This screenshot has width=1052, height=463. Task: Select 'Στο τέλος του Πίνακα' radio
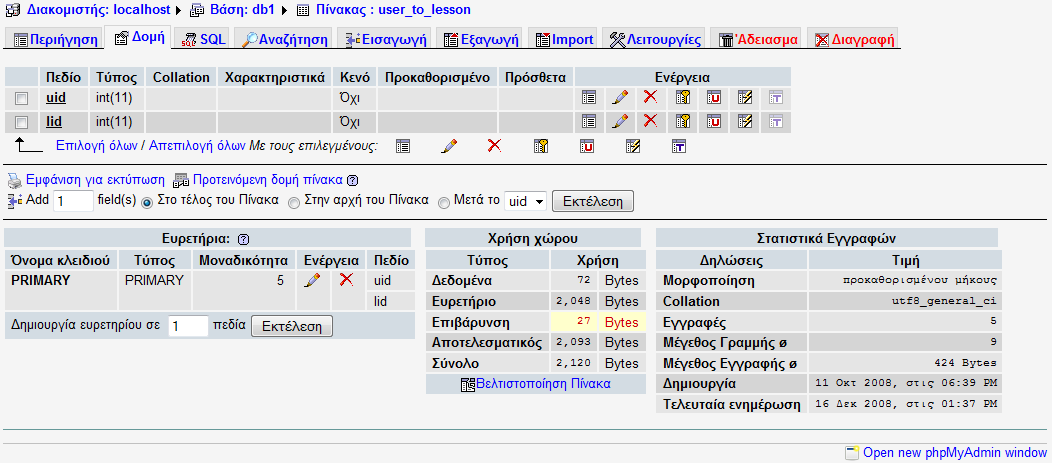click(148, 202)
